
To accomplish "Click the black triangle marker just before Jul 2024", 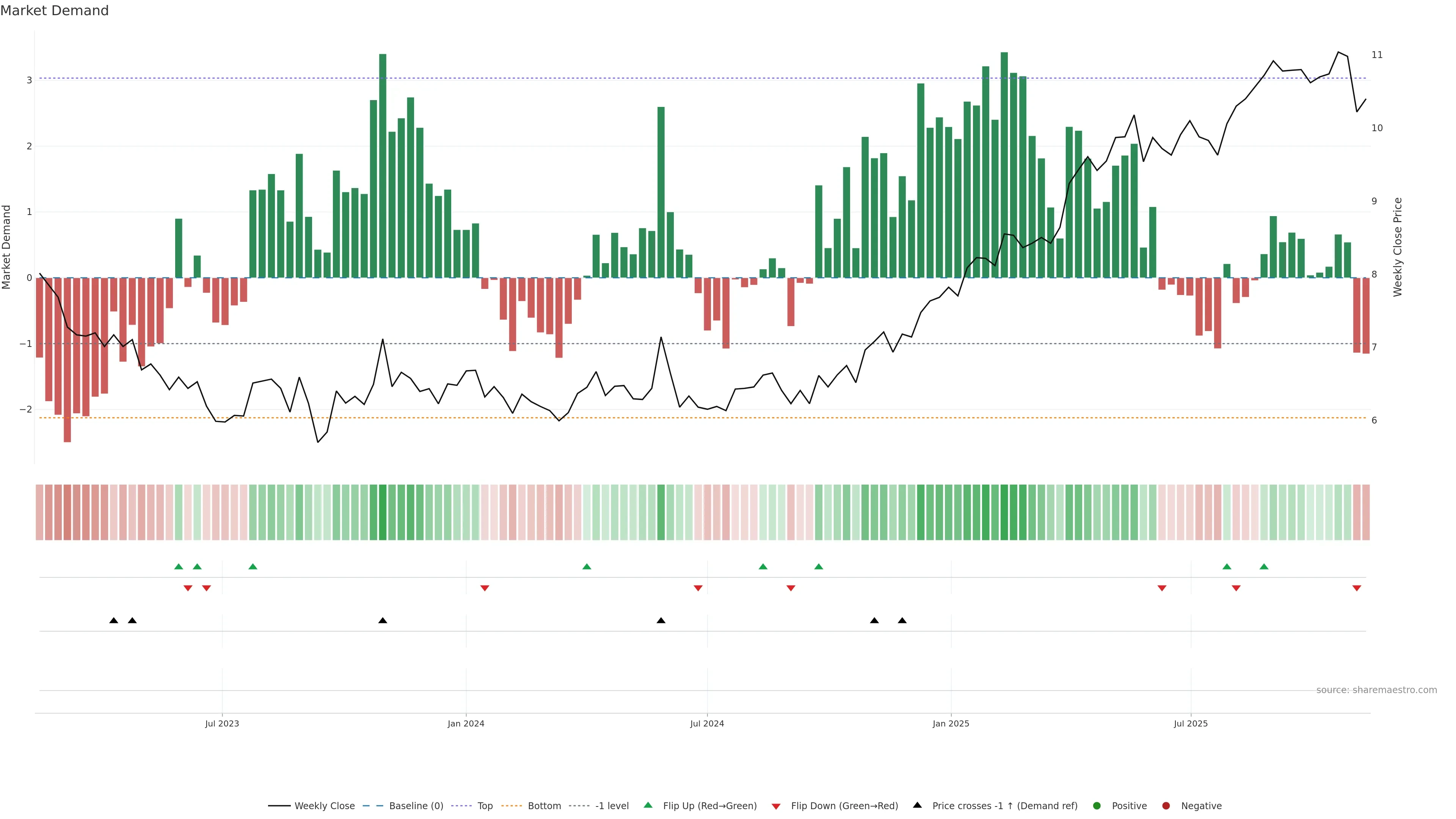I will [661, 621].
